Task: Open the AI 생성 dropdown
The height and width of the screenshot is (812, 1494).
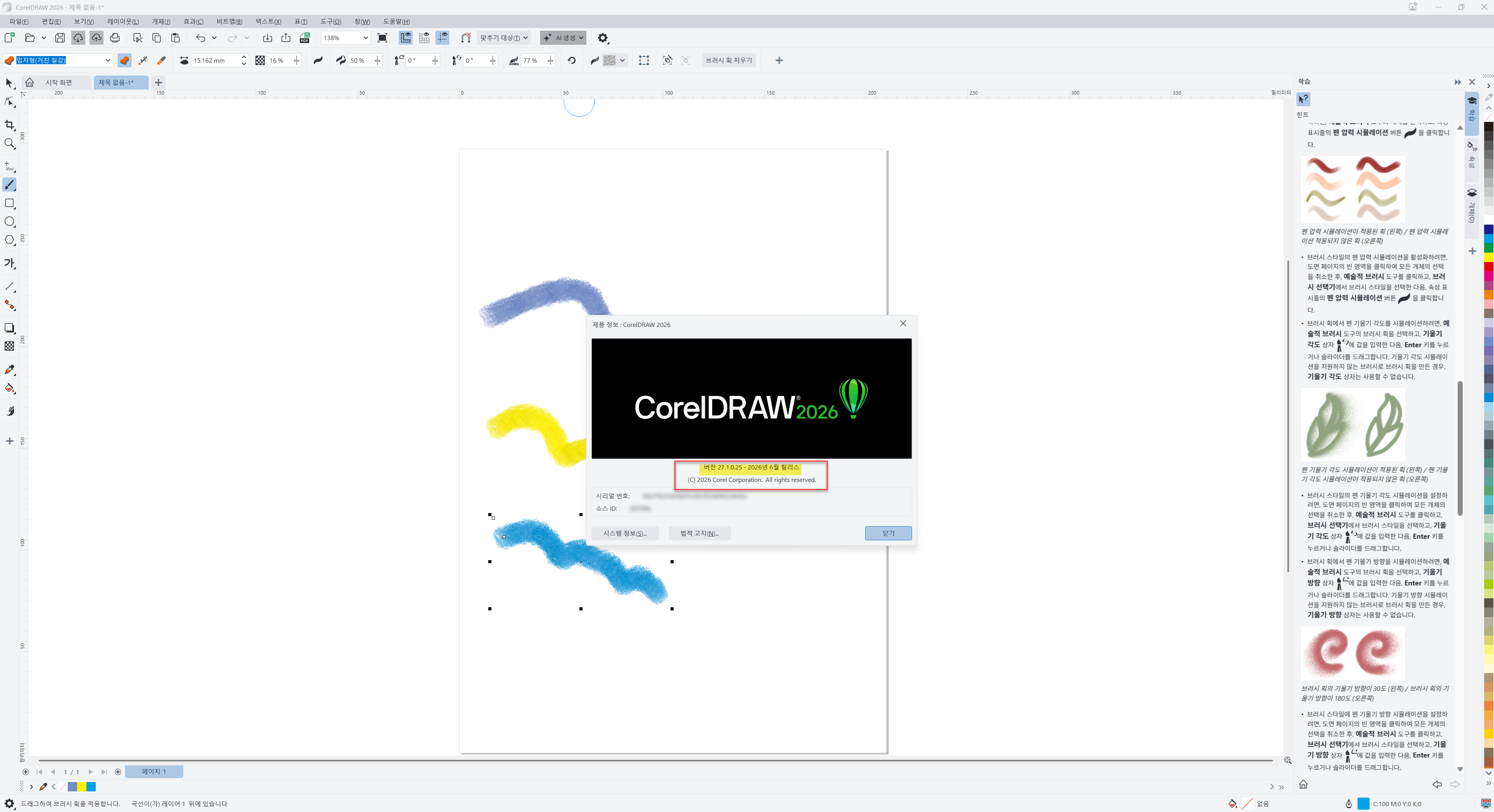Action: pyautogui.click(x=563, y=38)
